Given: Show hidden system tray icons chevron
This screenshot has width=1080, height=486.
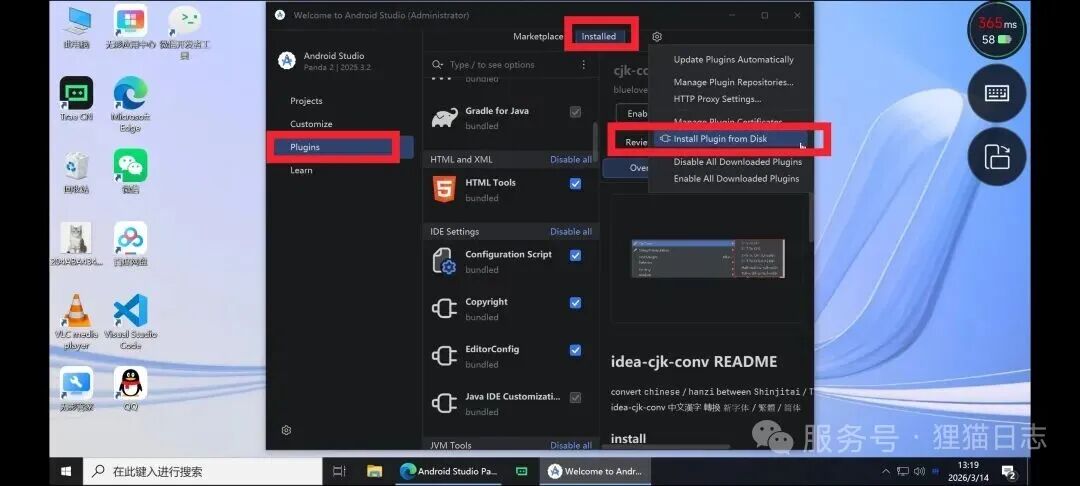Looking at the screenshot, I should pos(886,472).
